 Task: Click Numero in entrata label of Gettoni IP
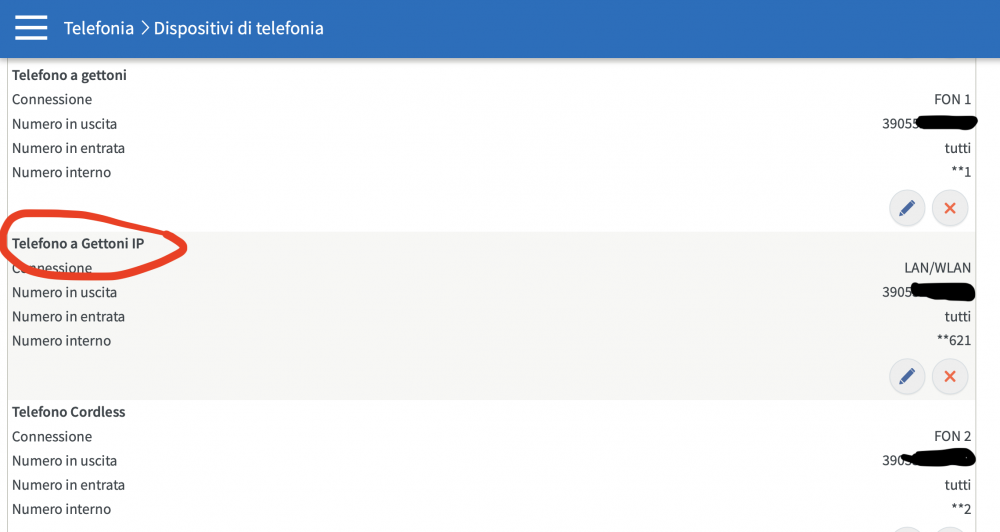68,316
